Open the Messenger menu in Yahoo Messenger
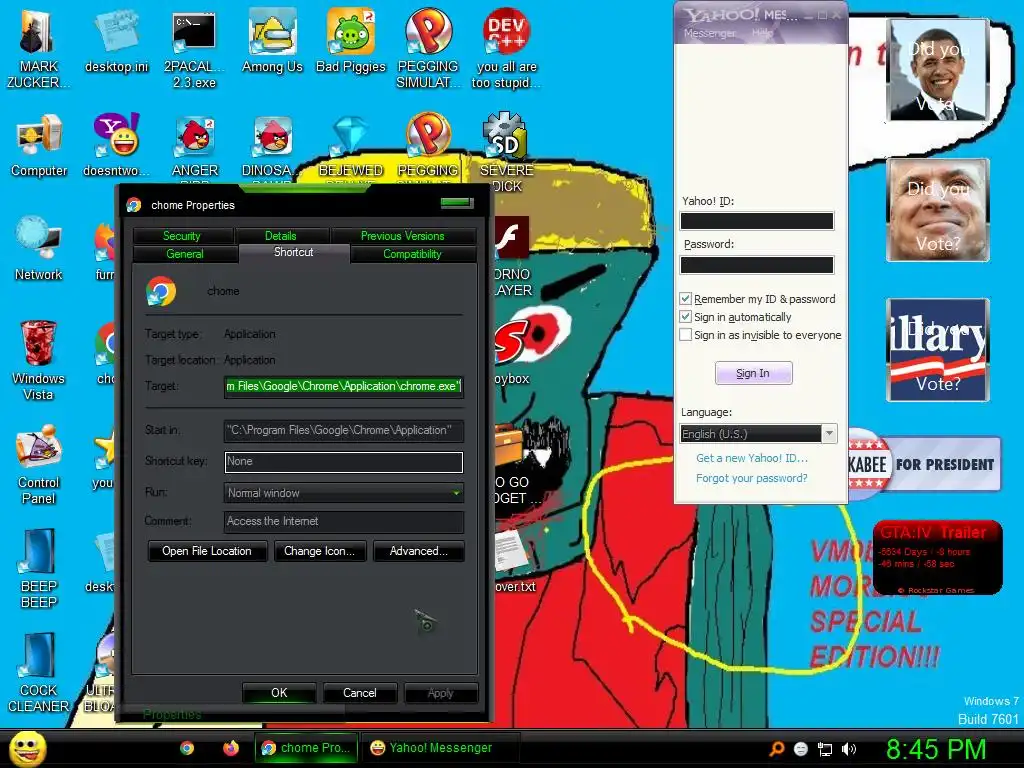 click(709, 33)
